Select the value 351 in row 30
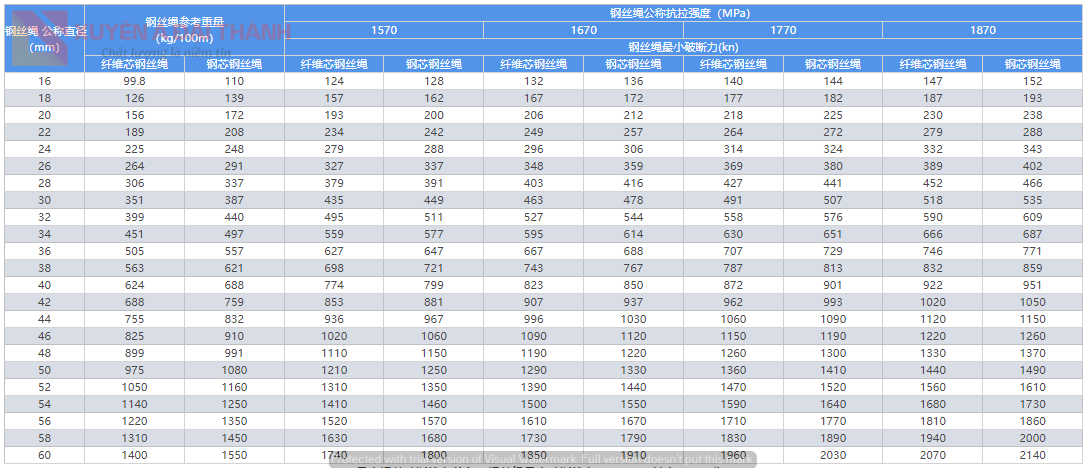This screenshot has width=1086, height=468. (x=134, y=200)
